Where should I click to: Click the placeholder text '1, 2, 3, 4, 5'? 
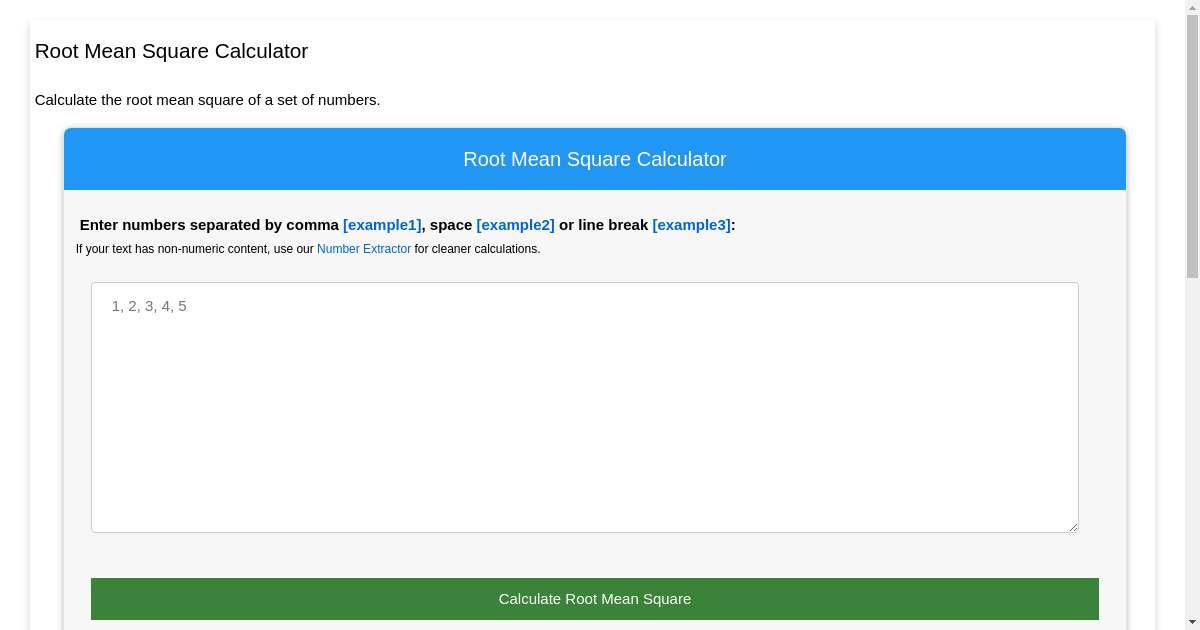point(149,306)
